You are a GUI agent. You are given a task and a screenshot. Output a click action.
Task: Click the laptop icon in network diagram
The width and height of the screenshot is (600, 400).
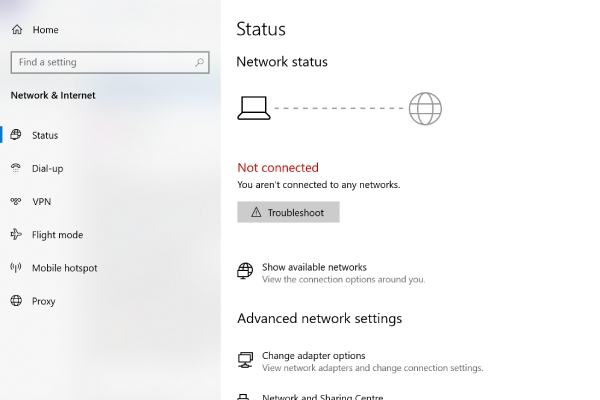click(254, 108)
